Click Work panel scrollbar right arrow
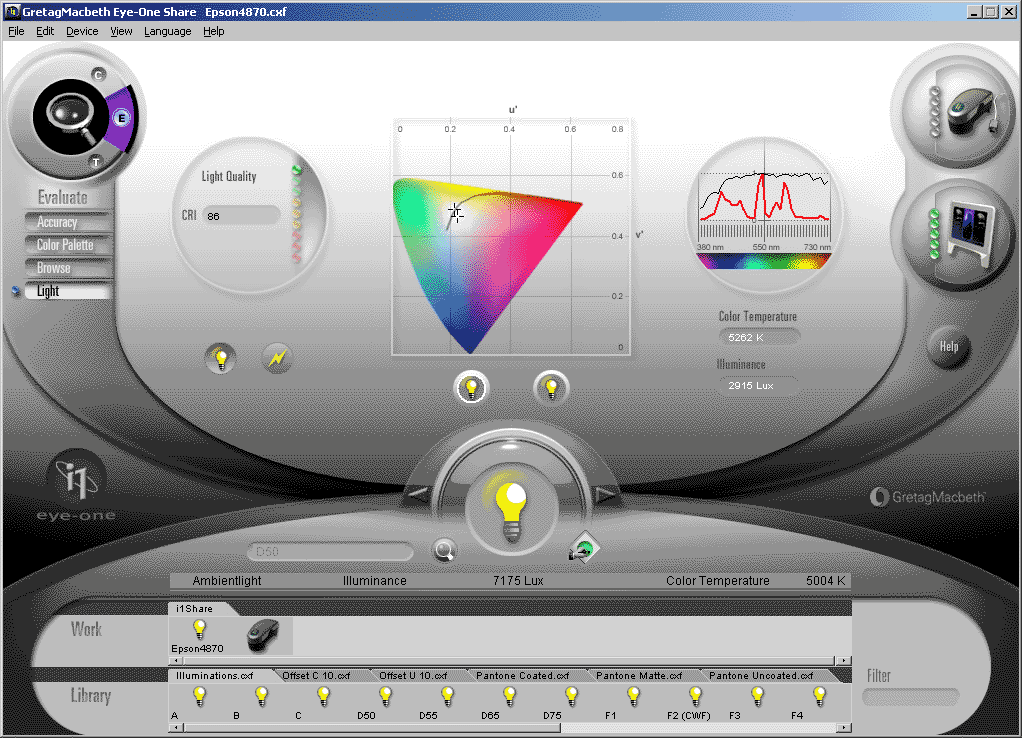 pyautogui.click(x=843, y=660)
